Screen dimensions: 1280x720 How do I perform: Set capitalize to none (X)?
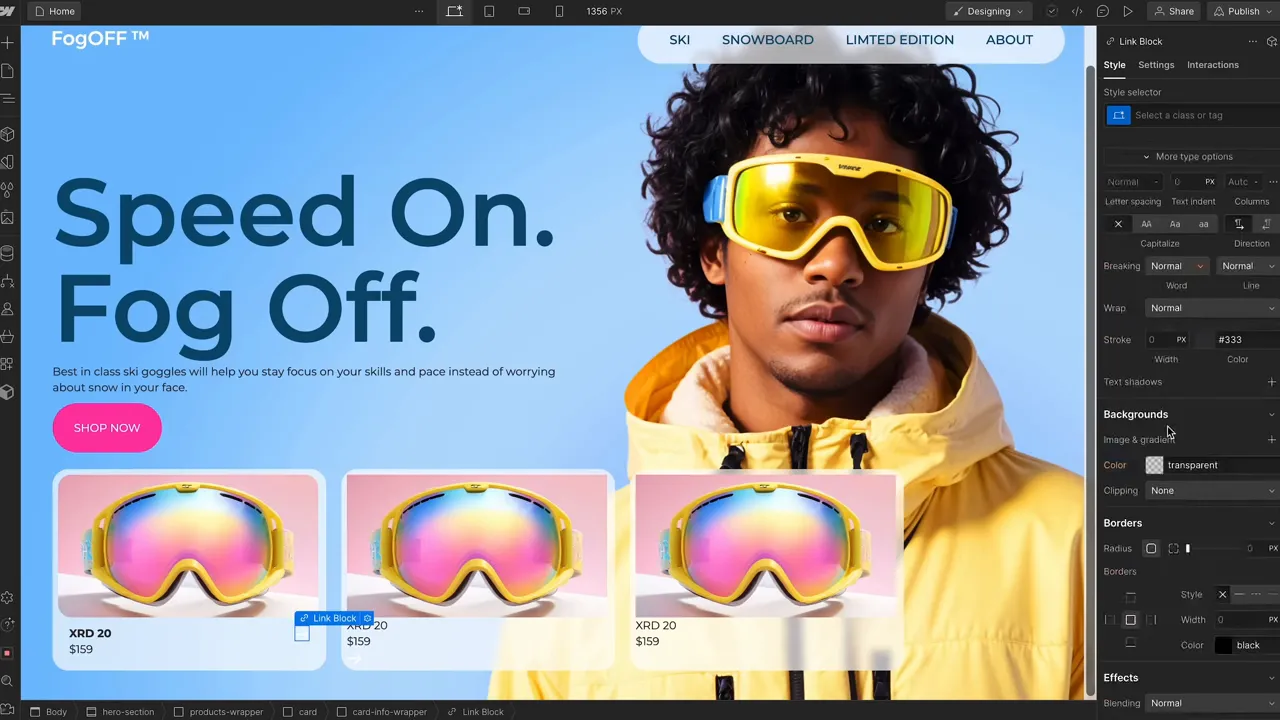[x=1118, y=224]
